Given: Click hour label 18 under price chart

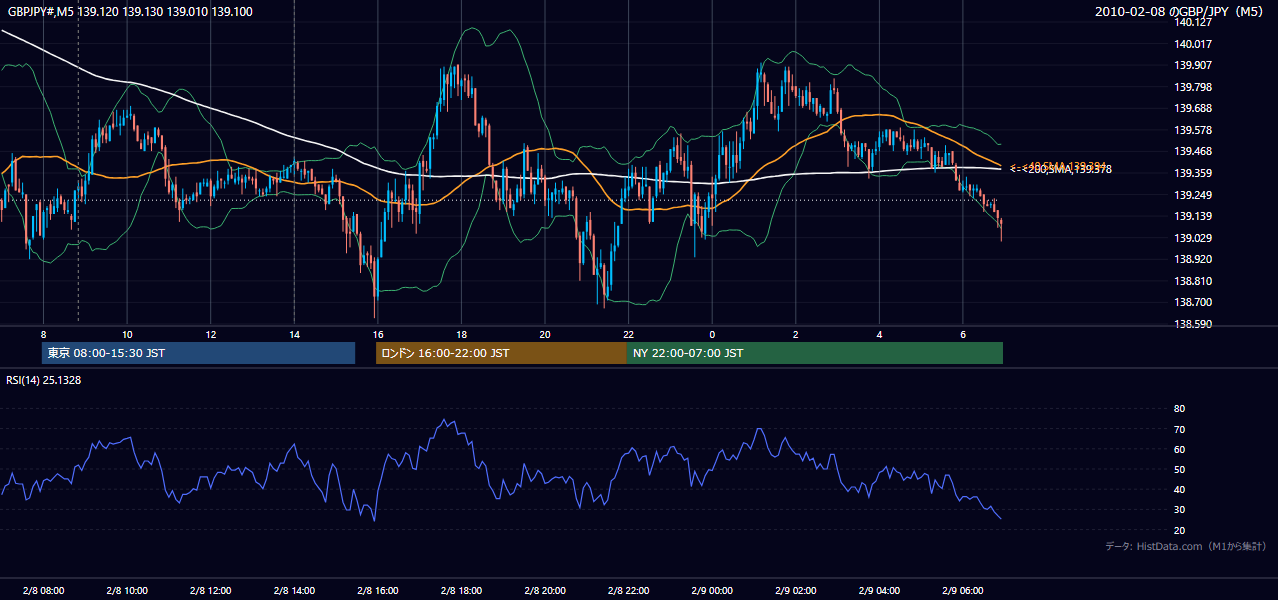Looking at the screenshot, I should (x=461, y=334).
